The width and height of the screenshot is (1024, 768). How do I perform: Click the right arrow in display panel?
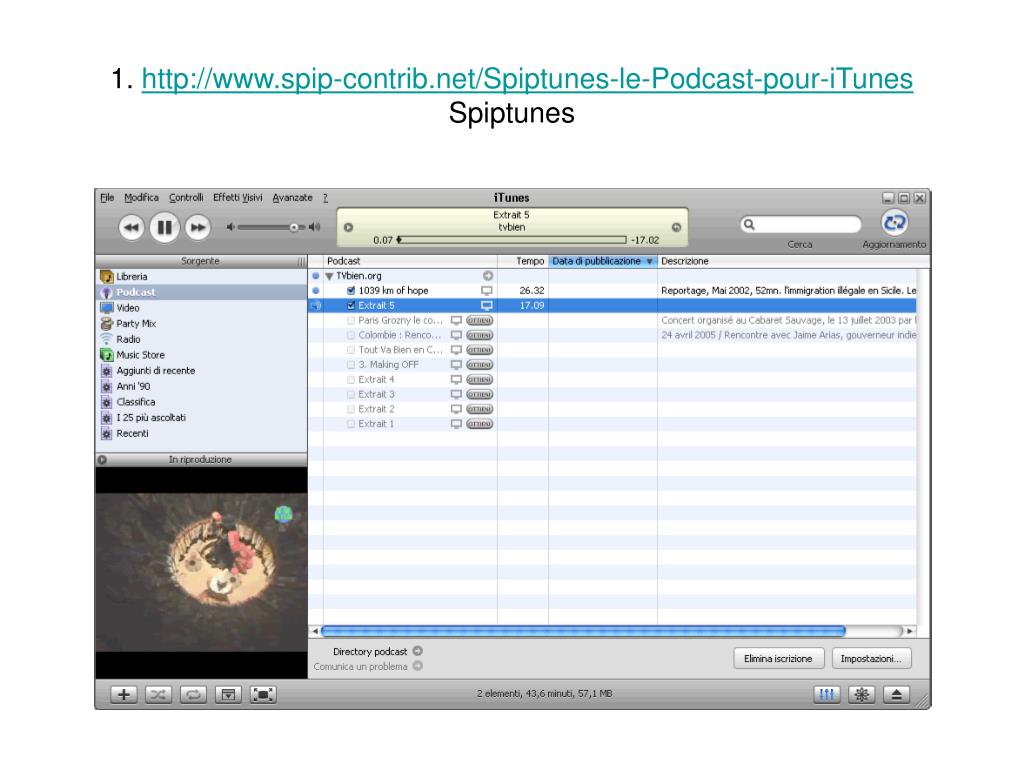[x=677, y=227]
